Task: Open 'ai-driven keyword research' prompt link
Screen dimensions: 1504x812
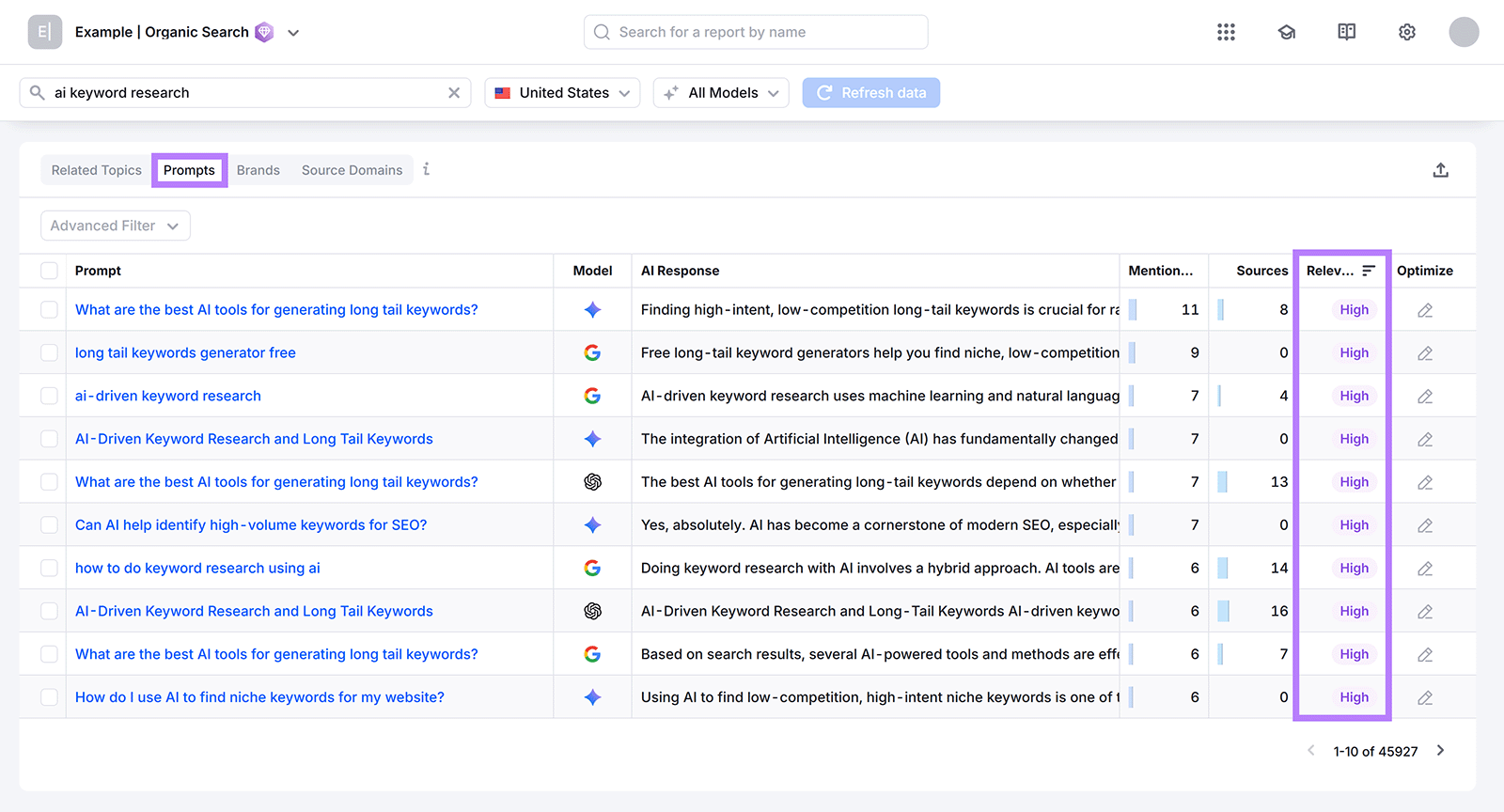Action: coord(168,396)
